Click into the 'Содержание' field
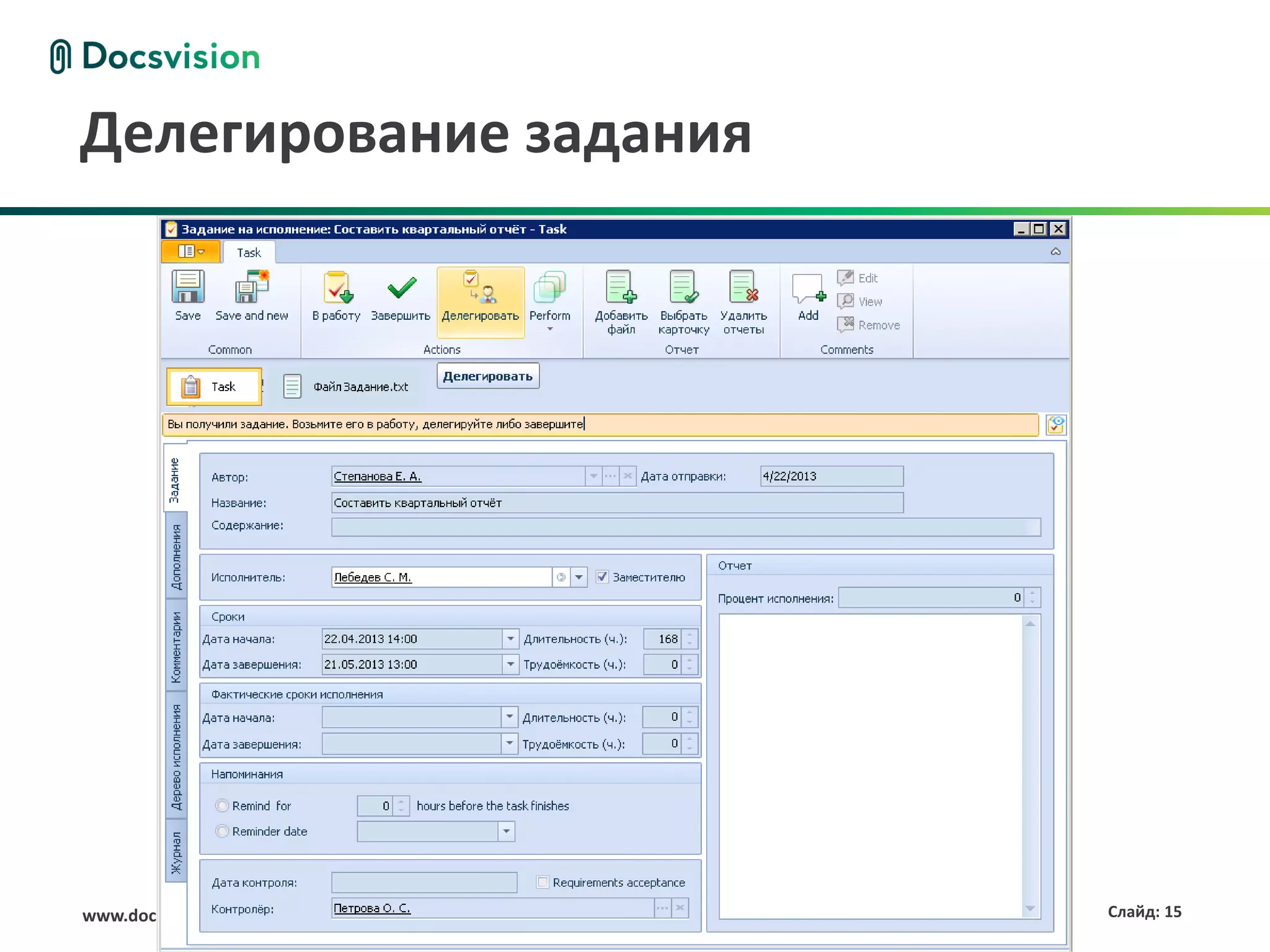The image size is (1270, 952). point(685,527)
